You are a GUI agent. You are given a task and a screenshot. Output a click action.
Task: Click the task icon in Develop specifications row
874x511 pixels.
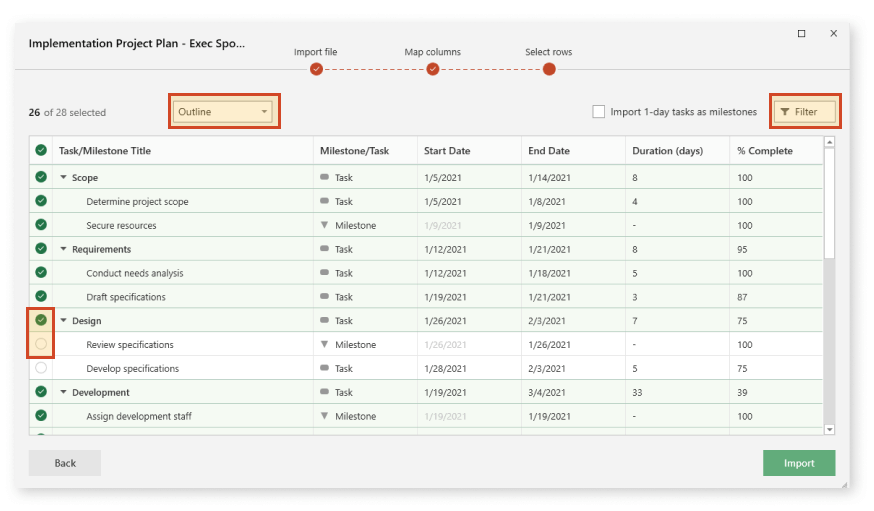[x=324, y=368]
